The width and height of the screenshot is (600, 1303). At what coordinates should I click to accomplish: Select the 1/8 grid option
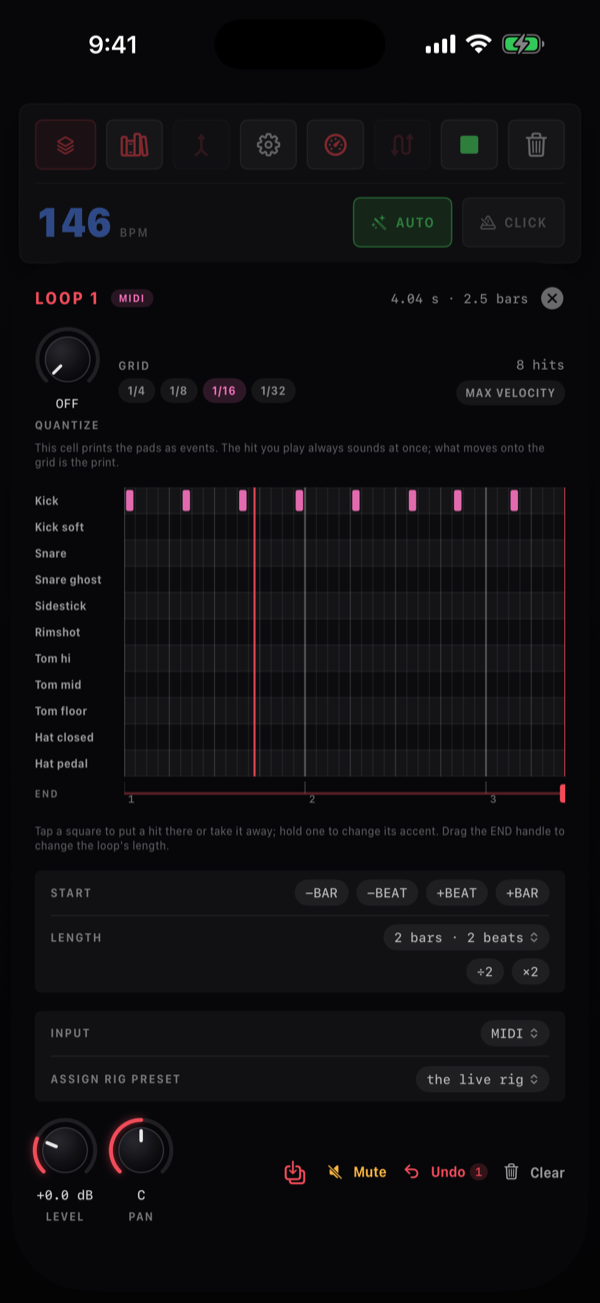click(x=178, y=391)
